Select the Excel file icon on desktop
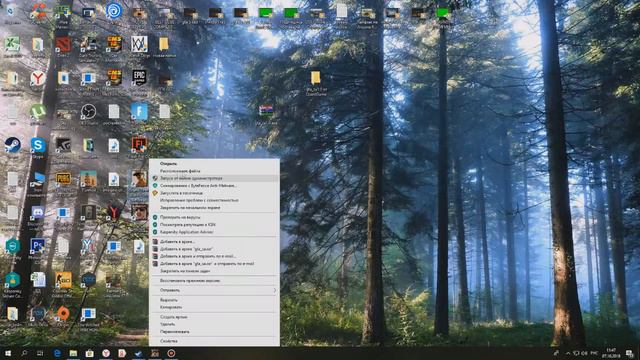Viewport: 640px width, 360px height. 13,44
